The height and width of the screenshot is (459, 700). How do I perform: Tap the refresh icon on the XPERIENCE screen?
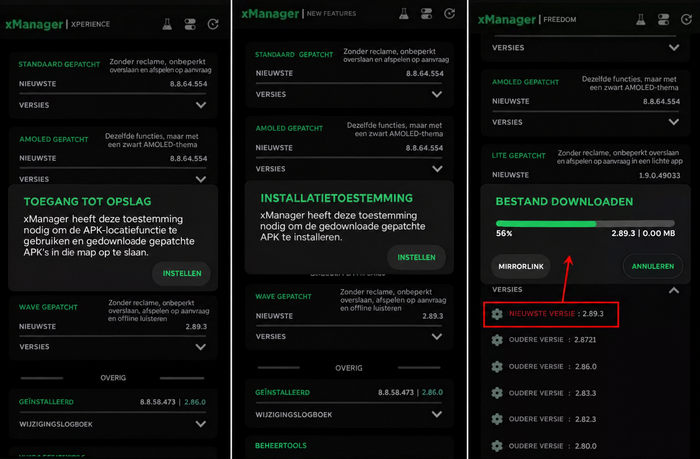[213, 24]
